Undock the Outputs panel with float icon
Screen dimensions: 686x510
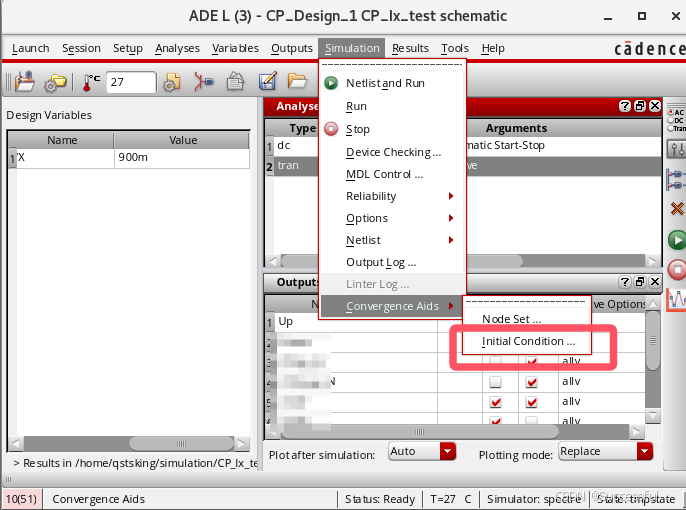[640, 282]
